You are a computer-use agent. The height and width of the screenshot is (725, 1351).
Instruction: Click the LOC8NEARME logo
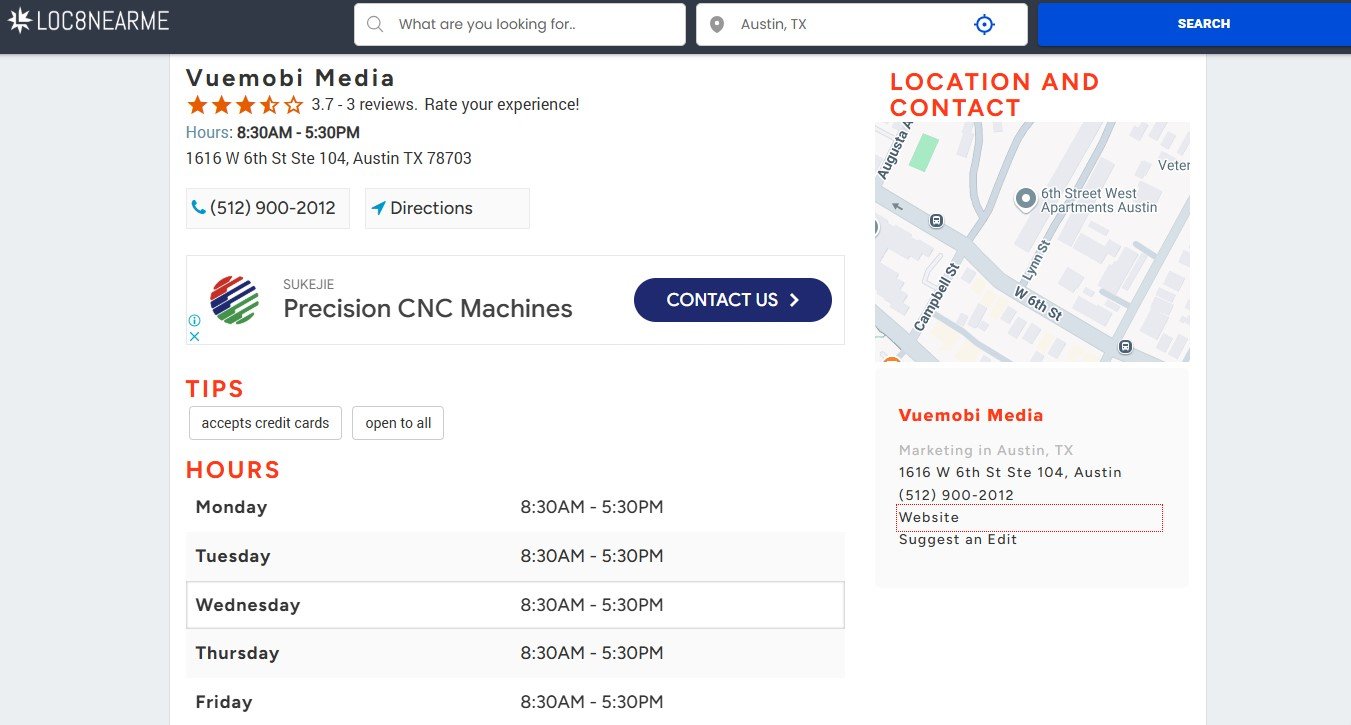[x=89, y=21]
